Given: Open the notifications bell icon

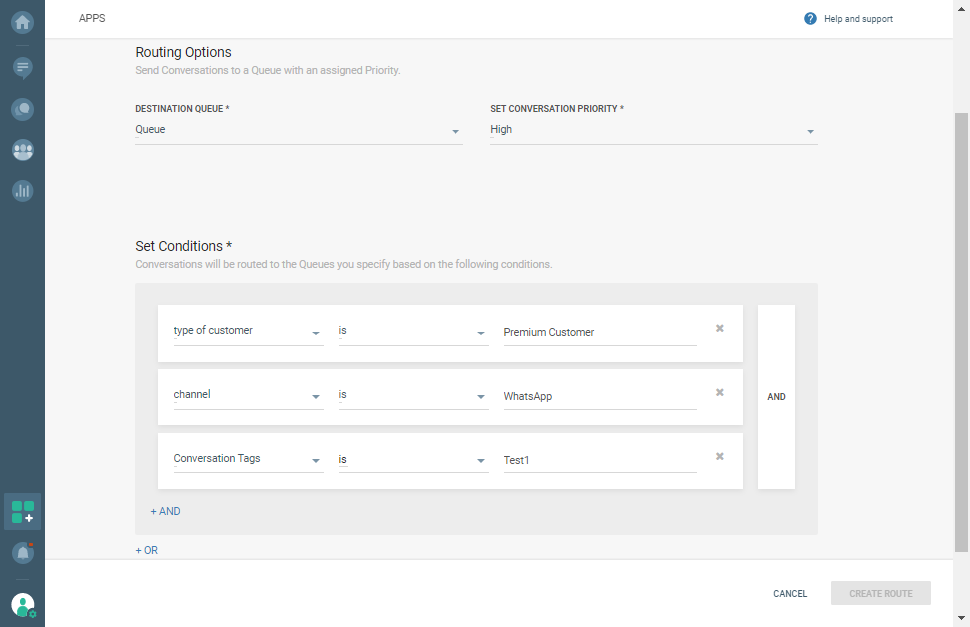Looking at the screenshot, I should pos(22,552).
